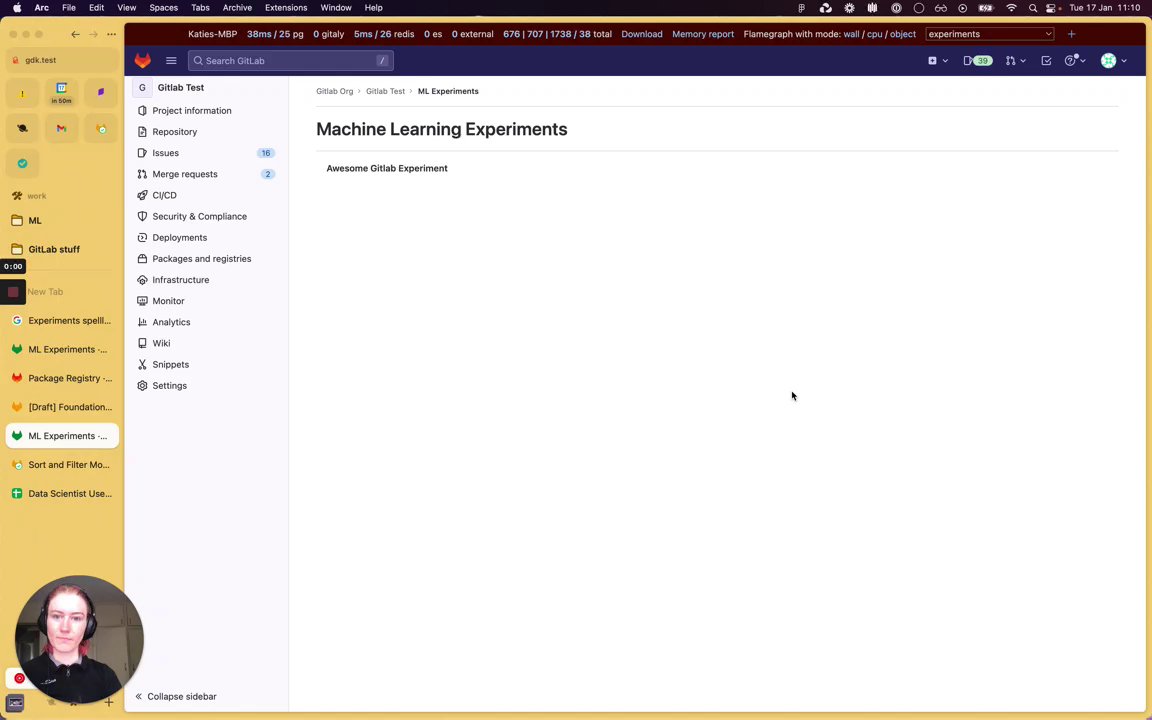Collapse sidebar
Screen dimensions: 1152x720
[x=176, y=696]
